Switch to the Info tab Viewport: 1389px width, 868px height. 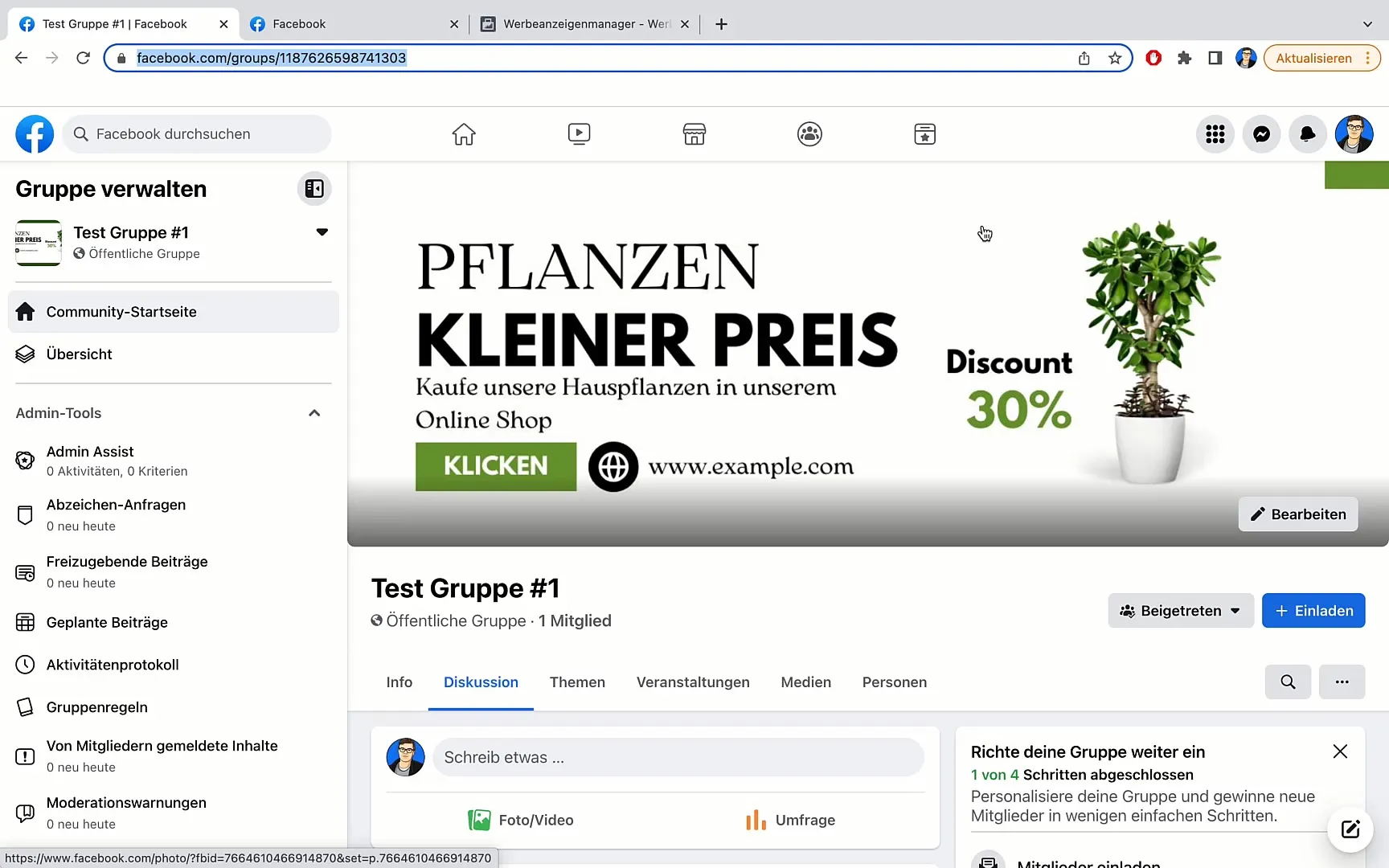pos(399,682)
